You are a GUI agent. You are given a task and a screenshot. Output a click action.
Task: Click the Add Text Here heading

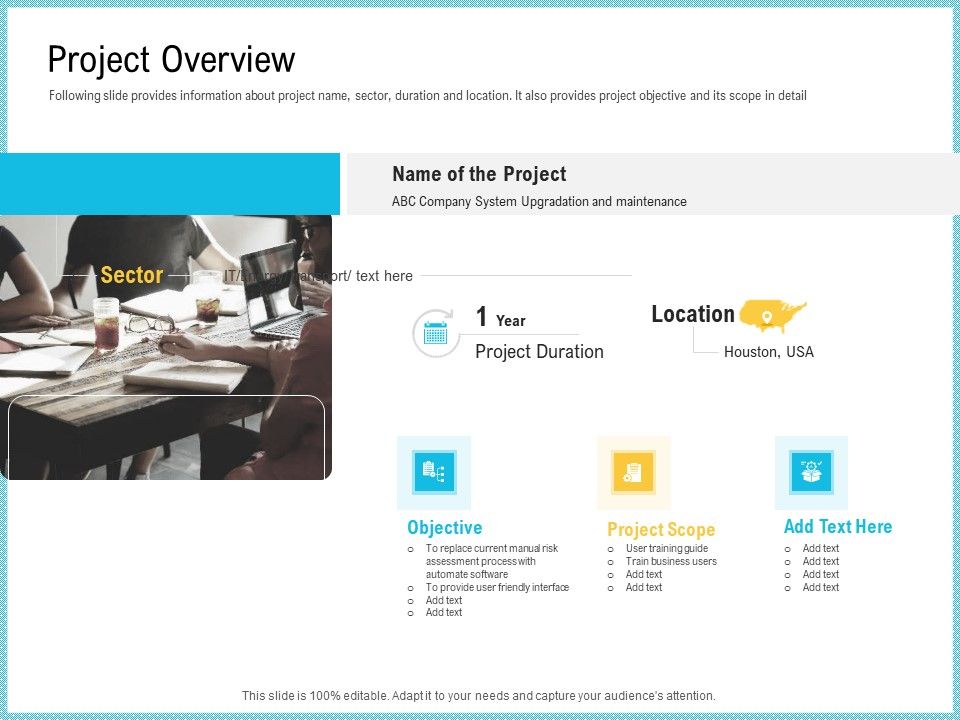pos(838,527)
